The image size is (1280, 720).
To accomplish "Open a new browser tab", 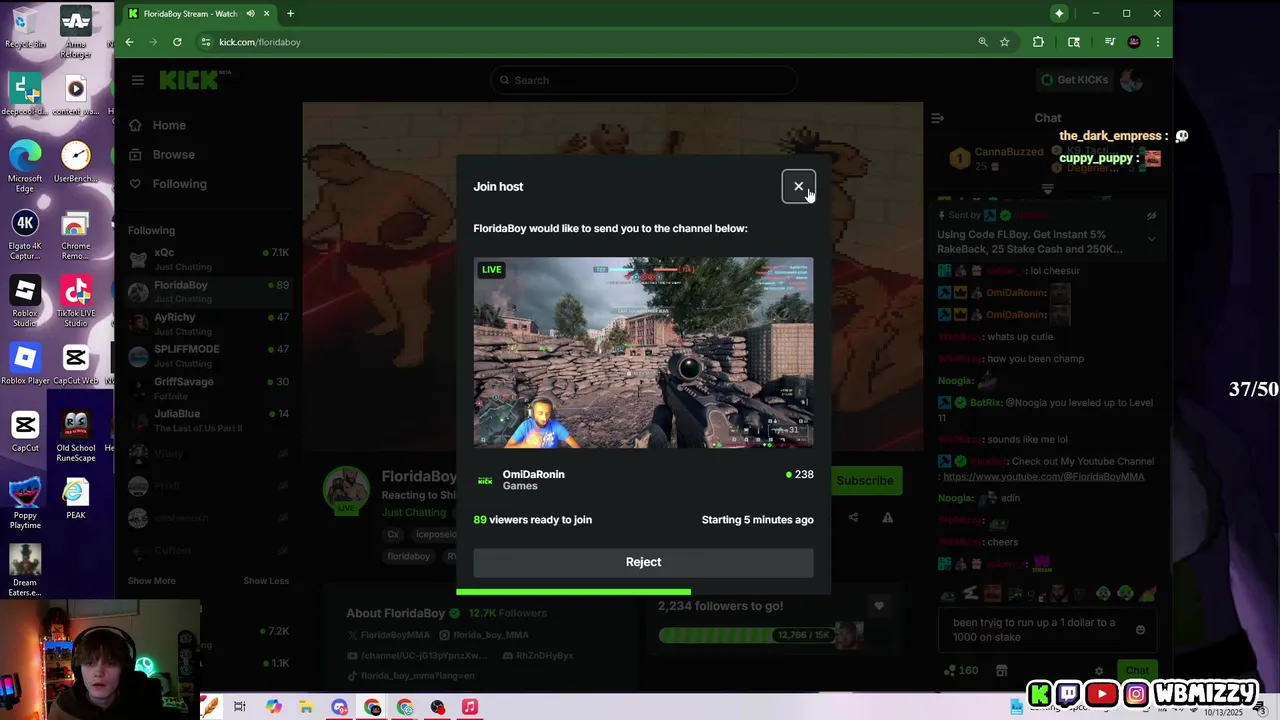I will [290, 14].
